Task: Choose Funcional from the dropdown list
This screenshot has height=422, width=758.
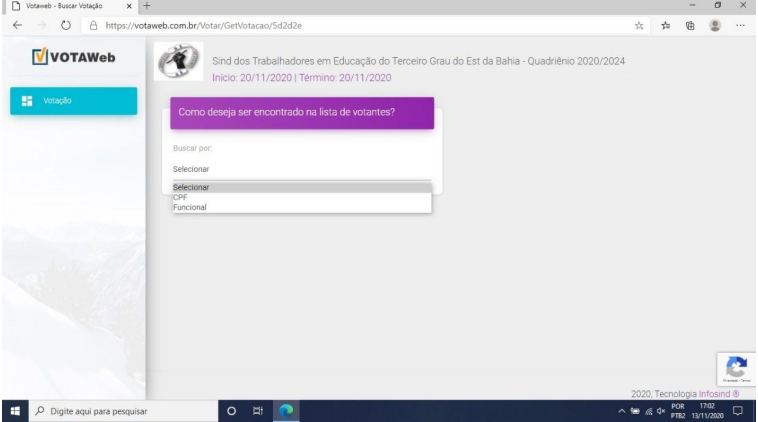Action: [x=189, y=207]
